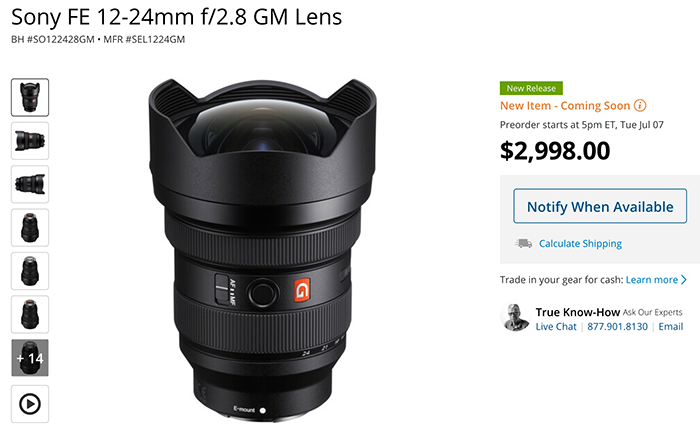This screenshot has width=700, height=436.
Task: Click the info icon beside Coming Soon
Action: 640,106
